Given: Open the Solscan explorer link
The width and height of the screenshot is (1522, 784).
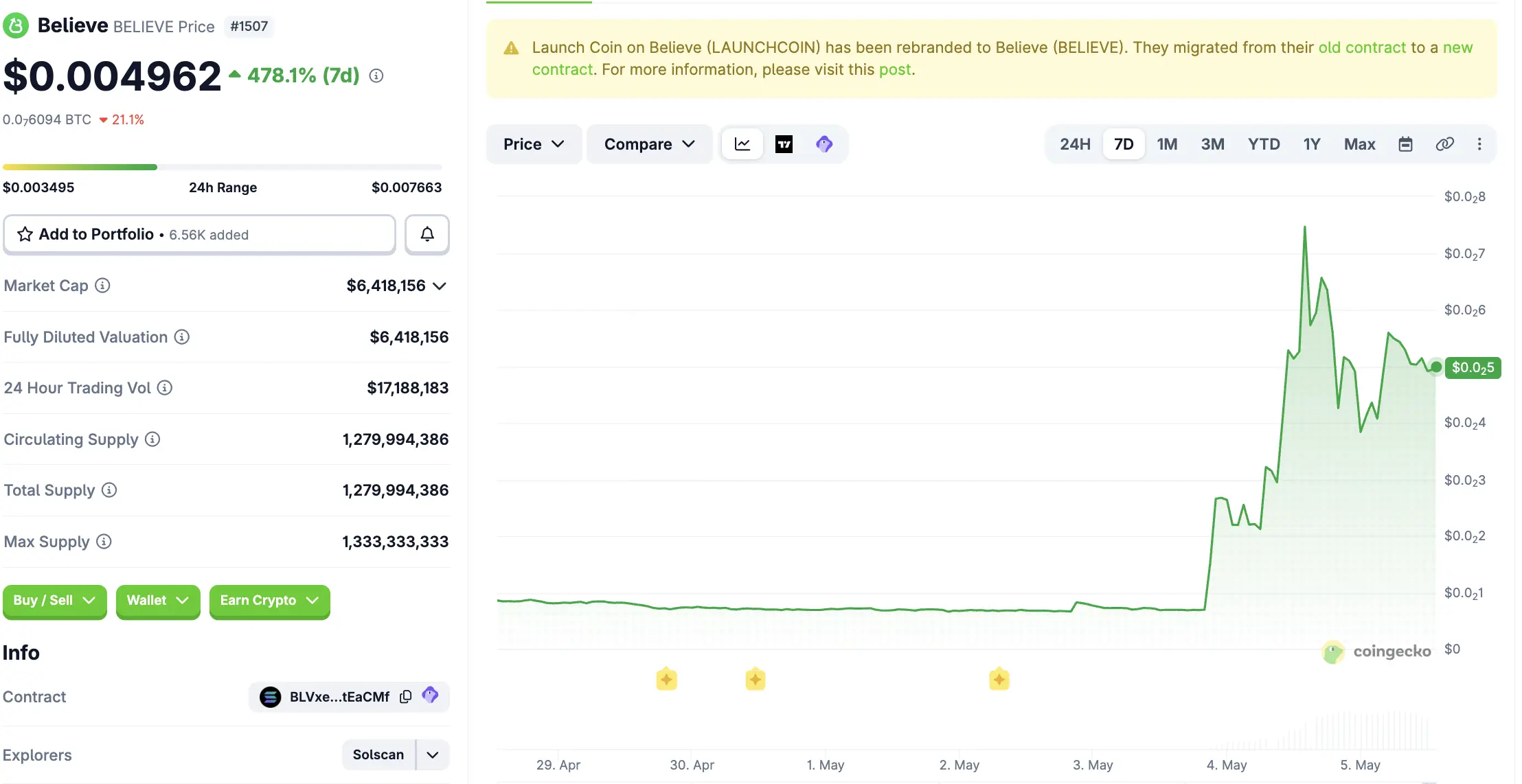Looking at the screenshot, I should tap(378, 755).
